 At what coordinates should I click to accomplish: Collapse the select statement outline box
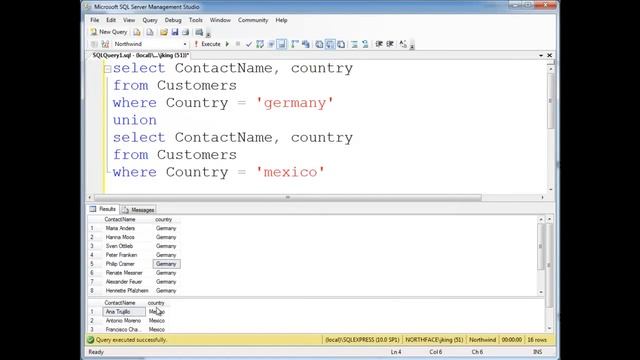pyautogui.click(x=107, y=69)
